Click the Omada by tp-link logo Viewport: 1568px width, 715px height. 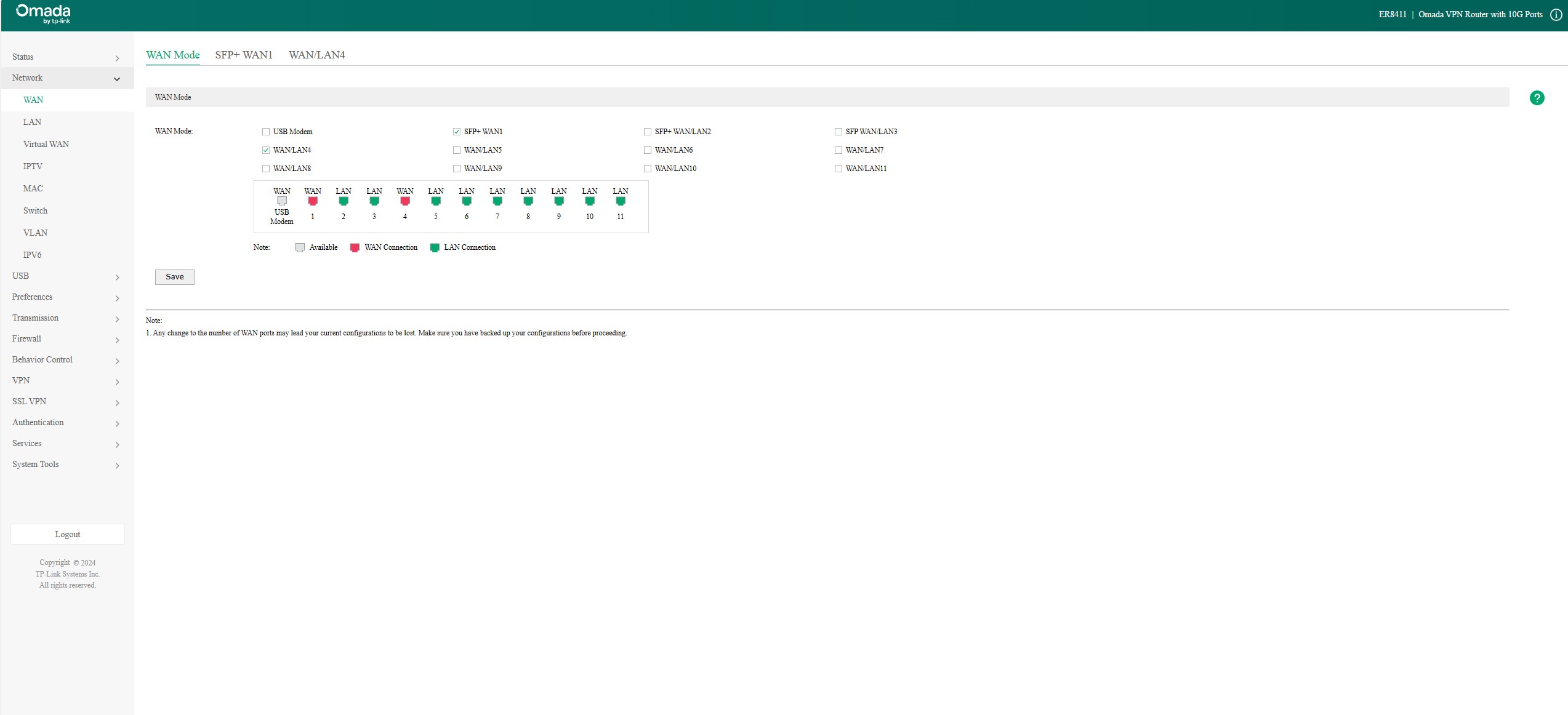(43, 14)
